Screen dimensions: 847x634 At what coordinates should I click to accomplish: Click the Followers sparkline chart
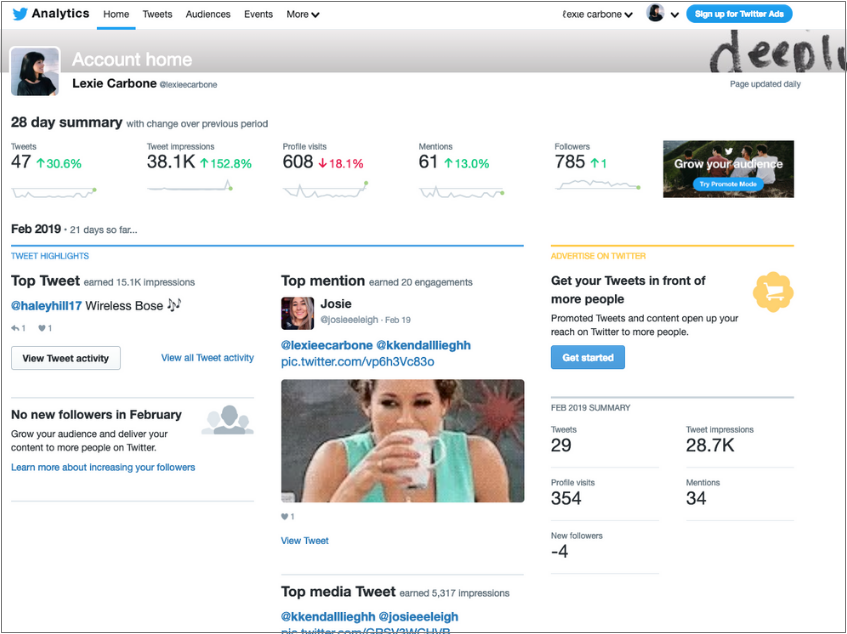pyautogui.click(x=597, y=185)
